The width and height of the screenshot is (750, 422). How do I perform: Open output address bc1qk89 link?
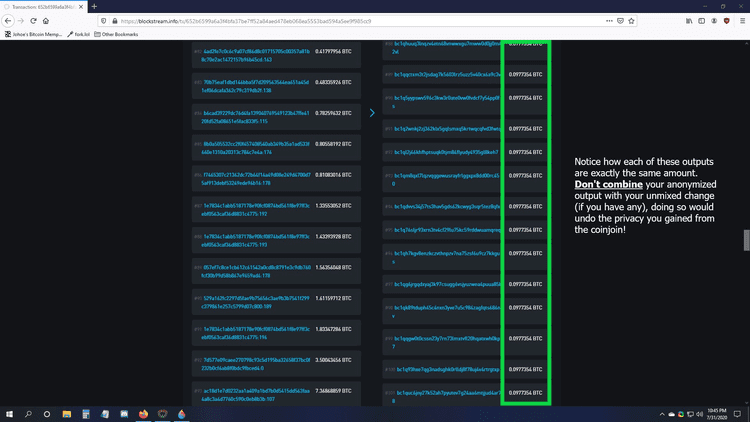tap(446, 311)
